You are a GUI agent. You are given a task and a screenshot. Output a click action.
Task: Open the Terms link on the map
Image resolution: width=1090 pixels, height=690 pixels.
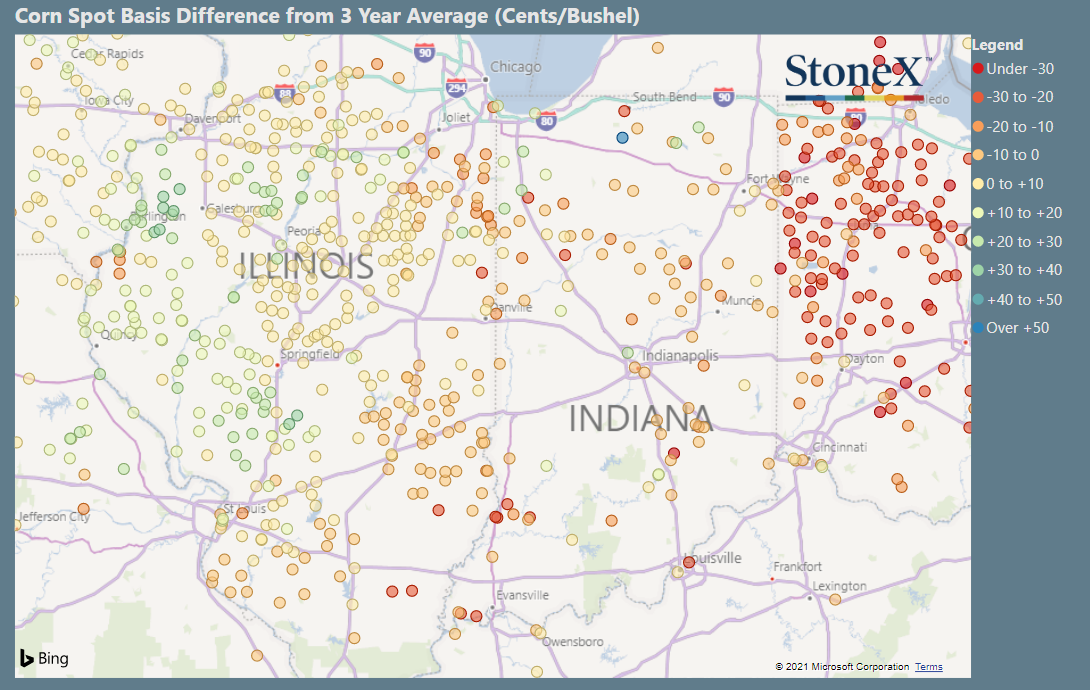coord(929,666)
